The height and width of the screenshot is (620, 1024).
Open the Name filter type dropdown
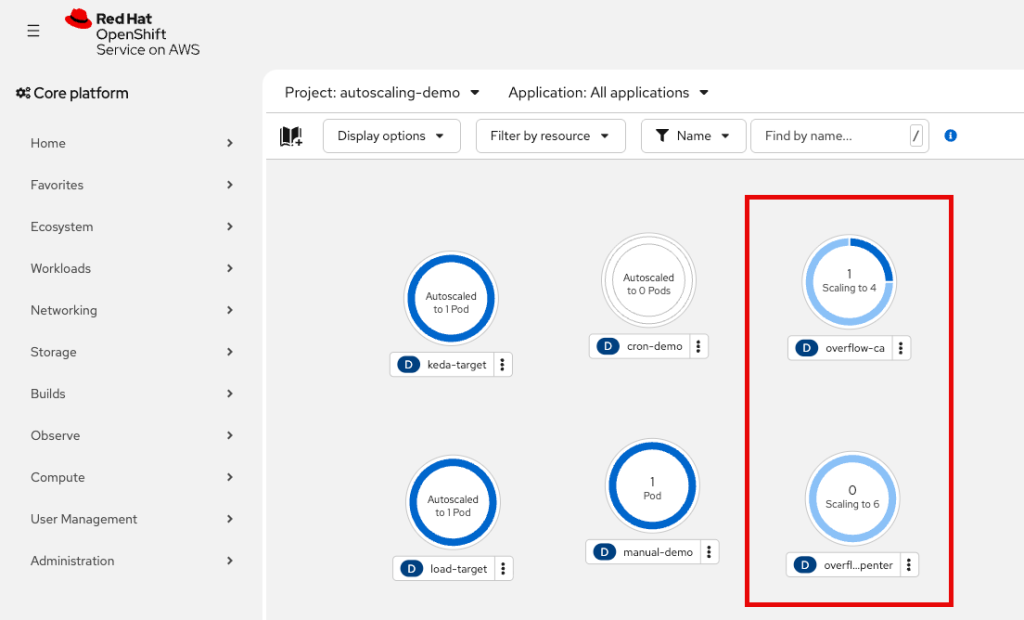pos(694,136)
